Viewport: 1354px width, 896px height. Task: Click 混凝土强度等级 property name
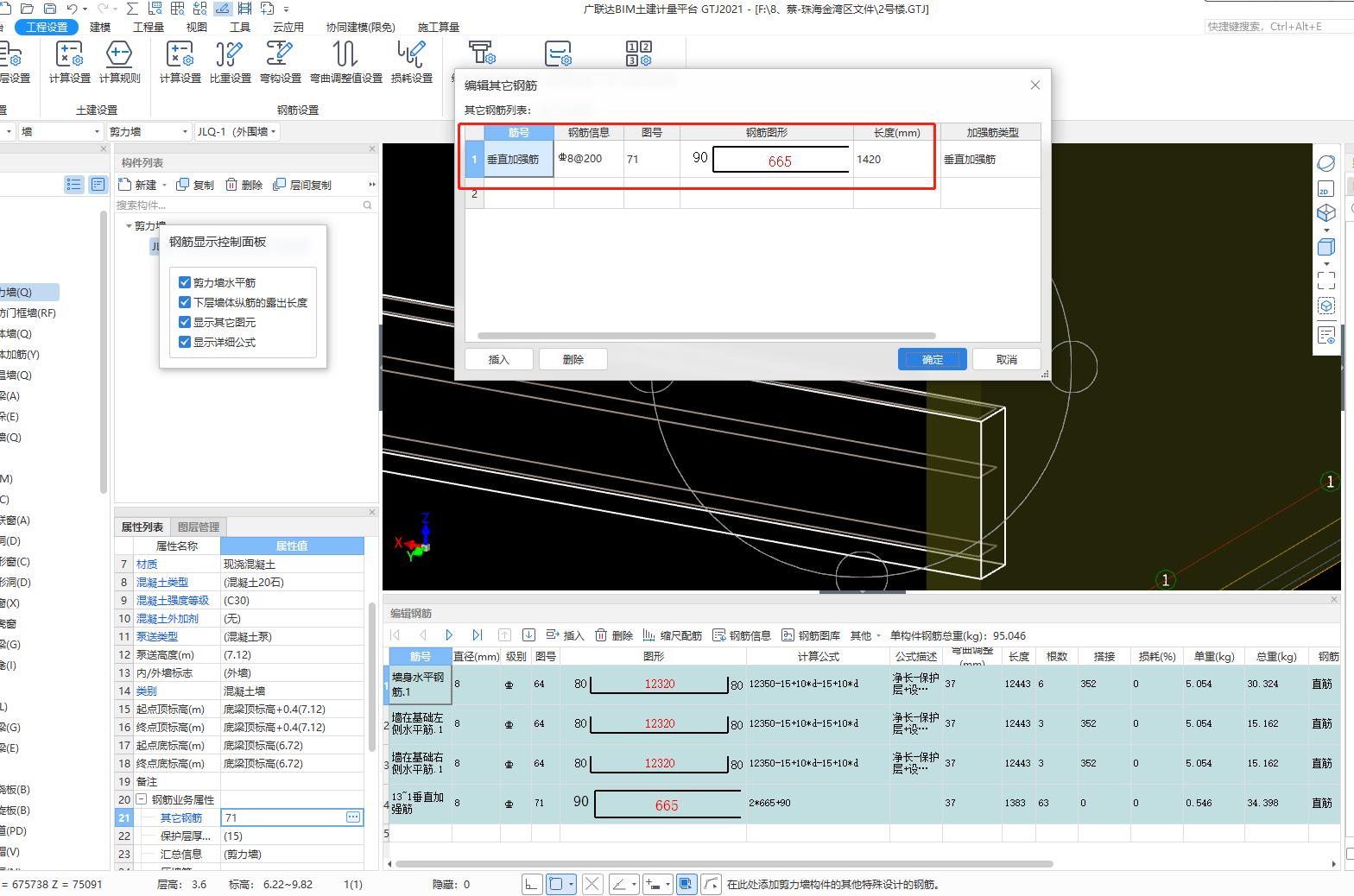pyautogui.click(x=173, y=600)
